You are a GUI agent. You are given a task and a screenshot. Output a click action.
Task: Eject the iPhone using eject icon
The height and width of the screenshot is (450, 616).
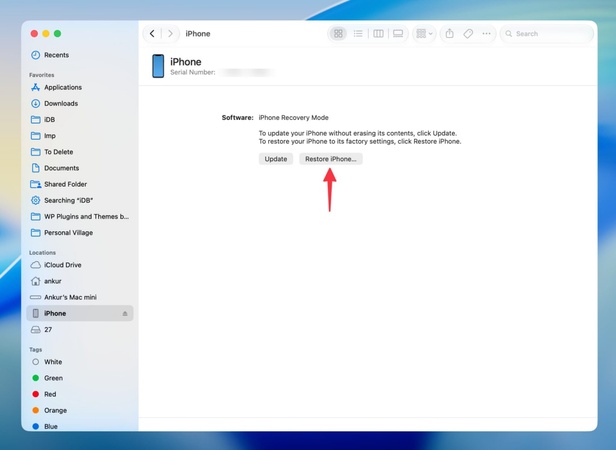point(125,314)
